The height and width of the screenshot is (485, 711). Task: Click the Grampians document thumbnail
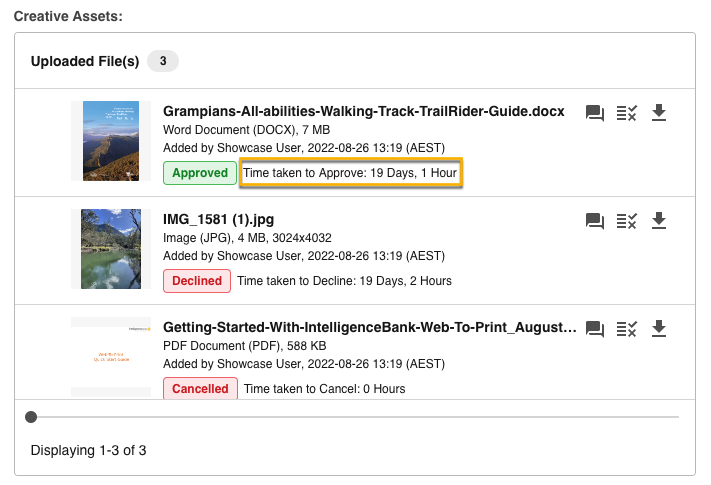click(111, 141)
